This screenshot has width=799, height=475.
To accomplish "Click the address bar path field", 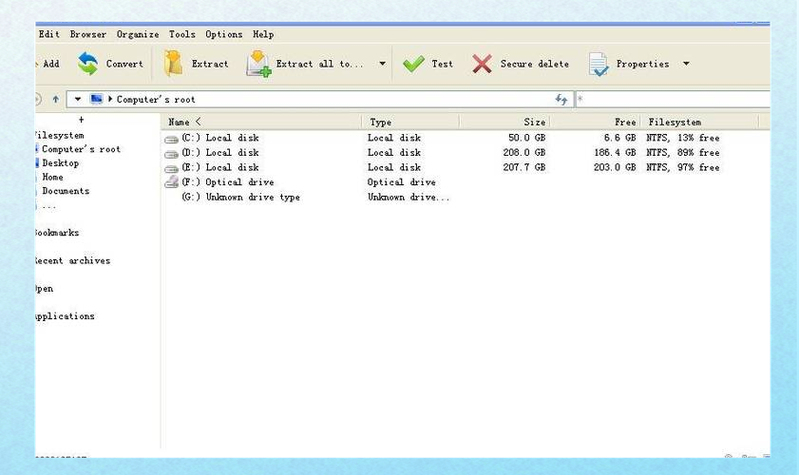I will (x=319, y=99).
